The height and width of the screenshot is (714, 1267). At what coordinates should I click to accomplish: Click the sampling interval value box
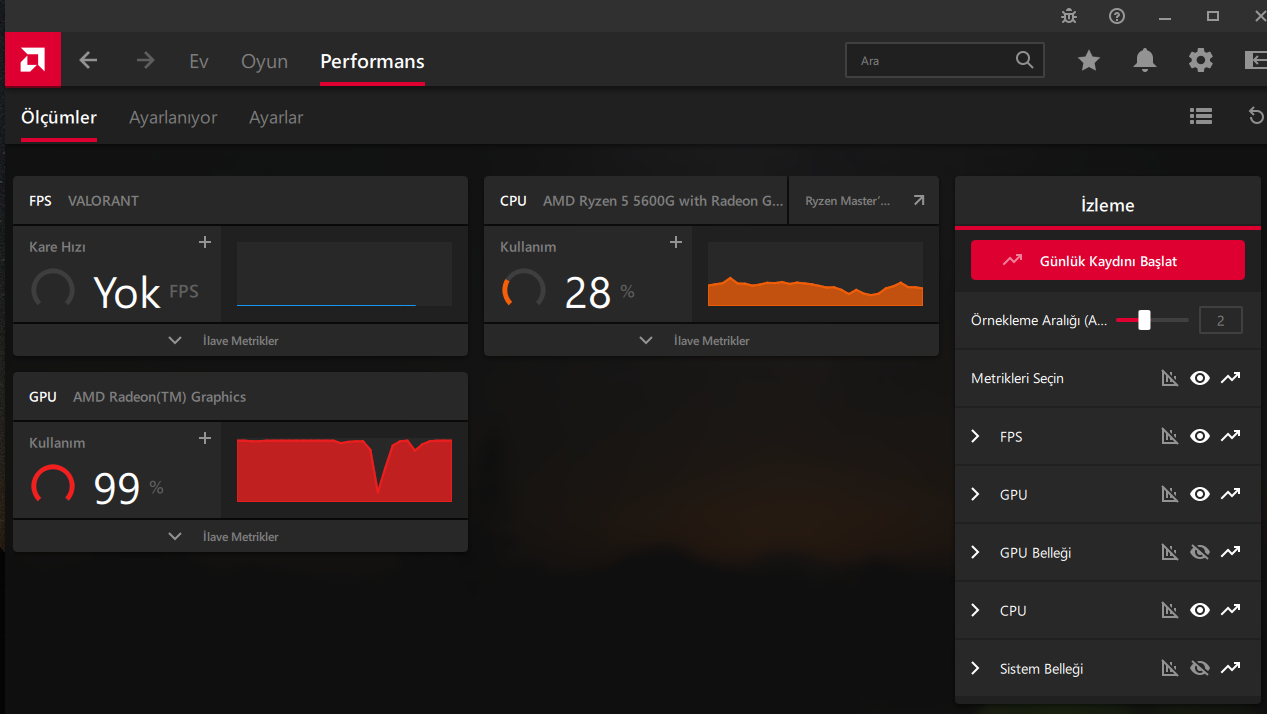[1220, 320]
